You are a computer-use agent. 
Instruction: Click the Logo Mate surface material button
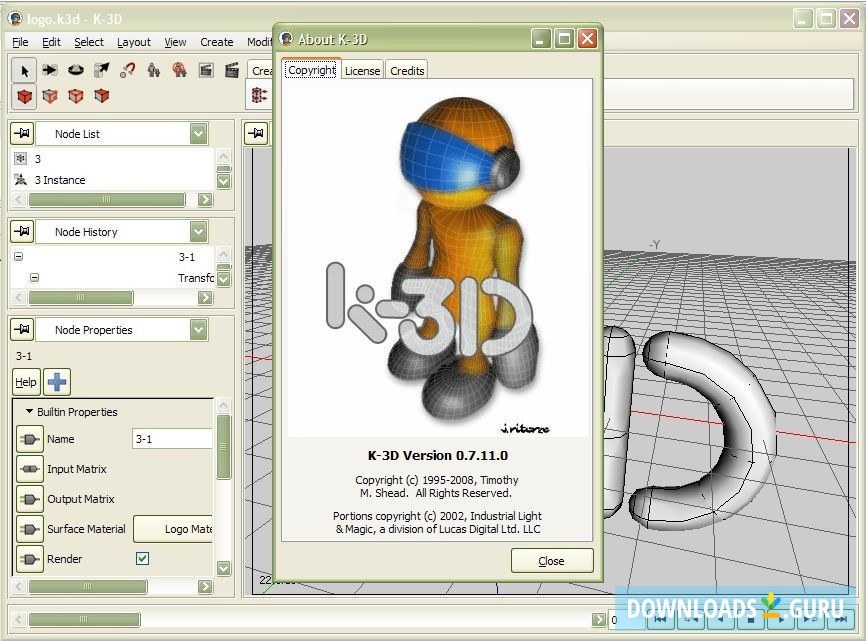(174, 529)
